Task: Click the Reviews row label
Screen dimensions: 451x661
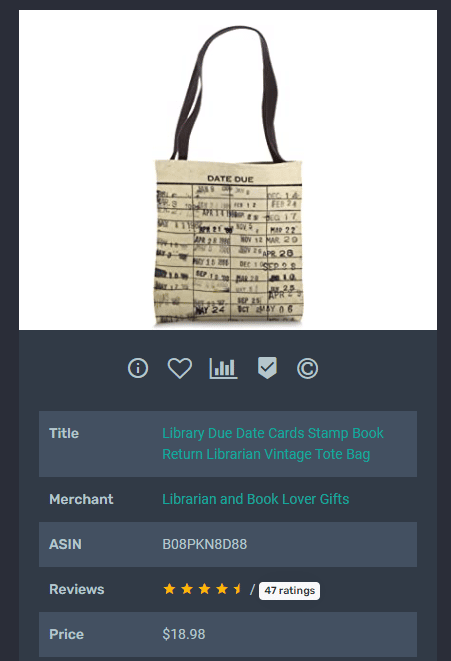Action: [77, 589]
